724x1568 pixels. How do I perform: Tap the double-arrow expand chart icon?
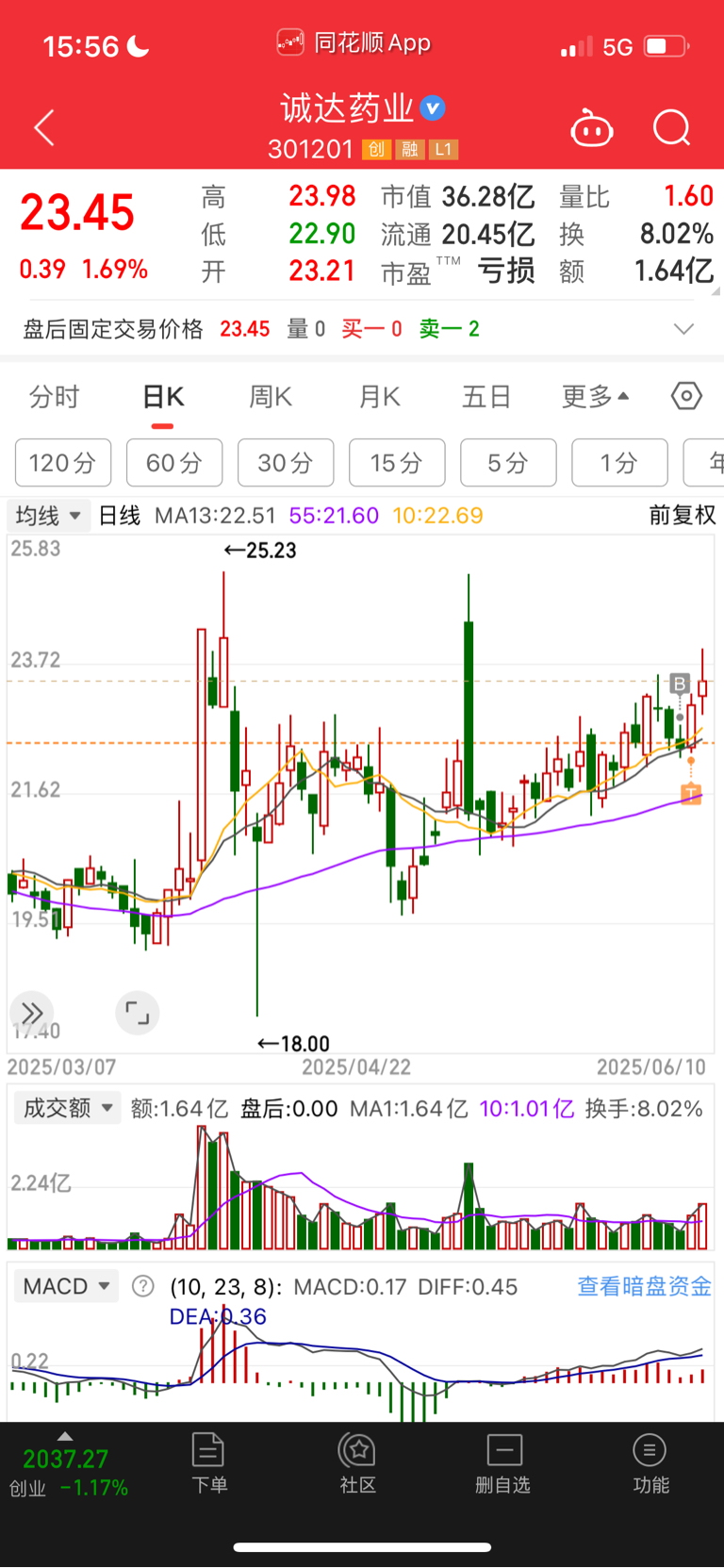point(31,1014)
